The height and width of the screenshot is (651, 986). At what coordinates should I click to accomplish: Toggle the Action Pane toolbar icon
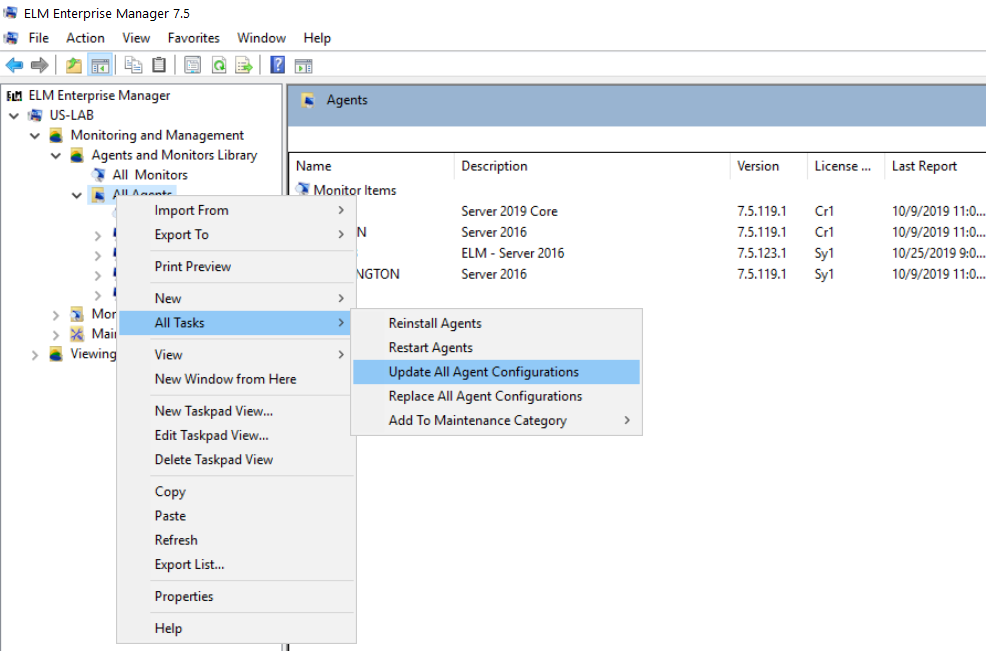(x=304, y=65)
